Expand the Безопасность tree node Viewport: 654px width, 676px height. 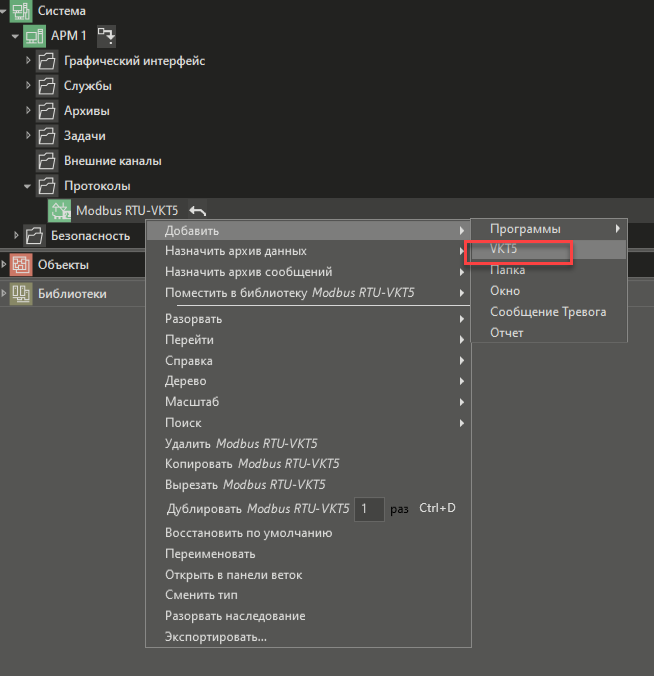coord(16,236)
